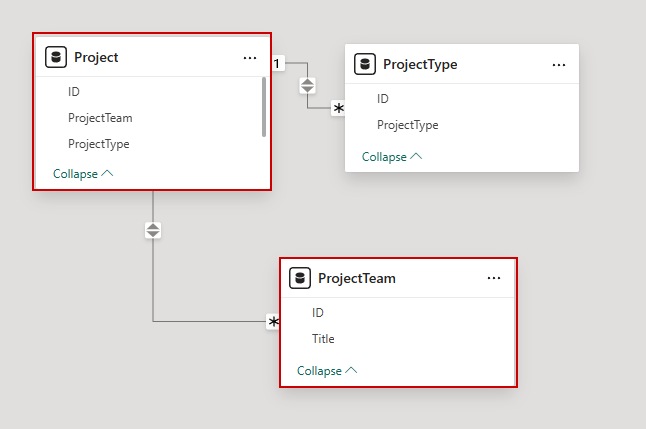This screenshot has height=429, width=646.
Task: Select Title field in ProjectTeam table
Action: pyautogui.click(x=323, y=339)
